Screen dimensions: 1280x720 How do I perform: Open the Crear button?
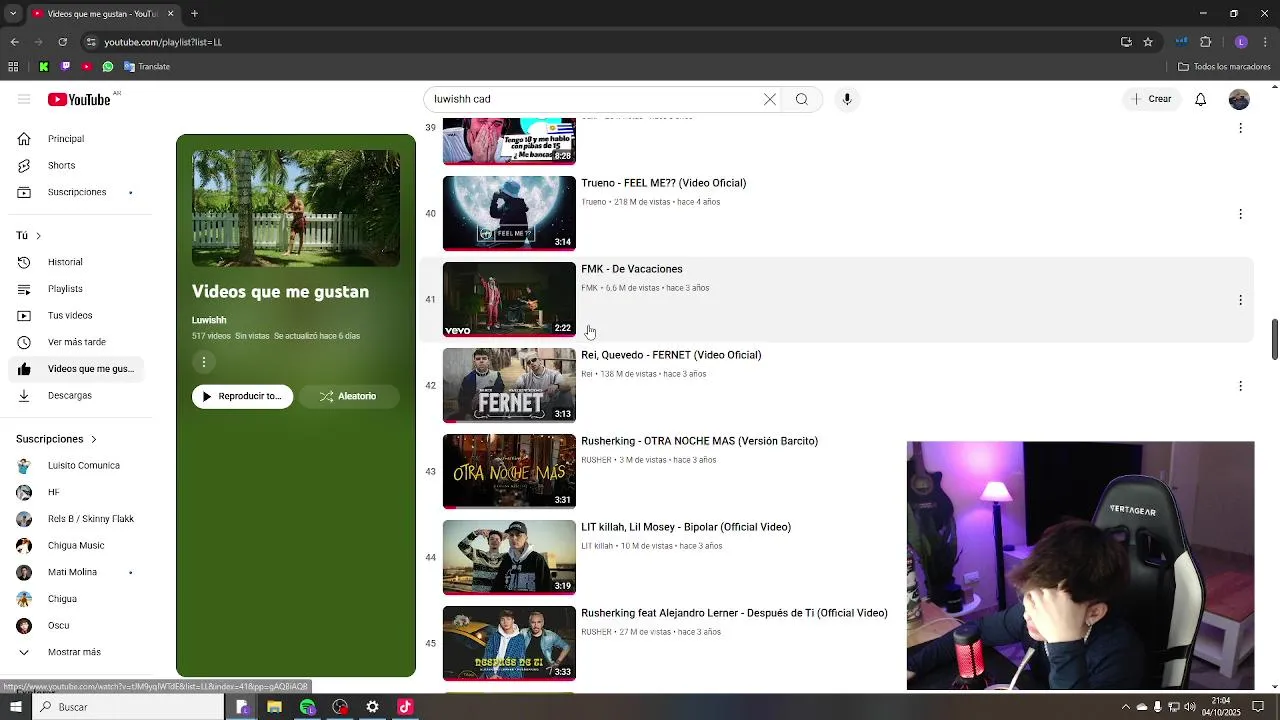1151,99
